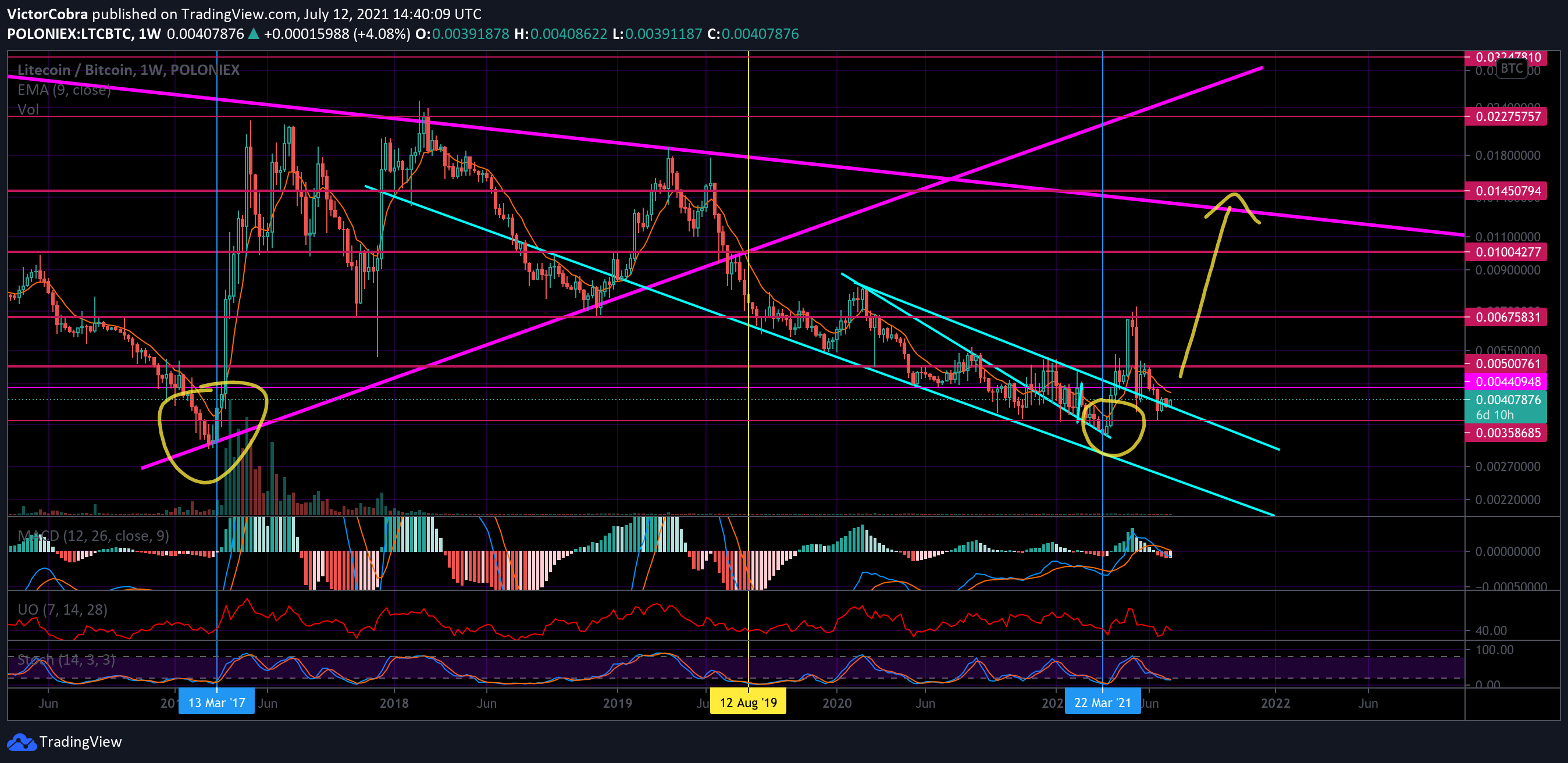
Task: Click the O:0.00391878 open value
Action: (462, 34)
